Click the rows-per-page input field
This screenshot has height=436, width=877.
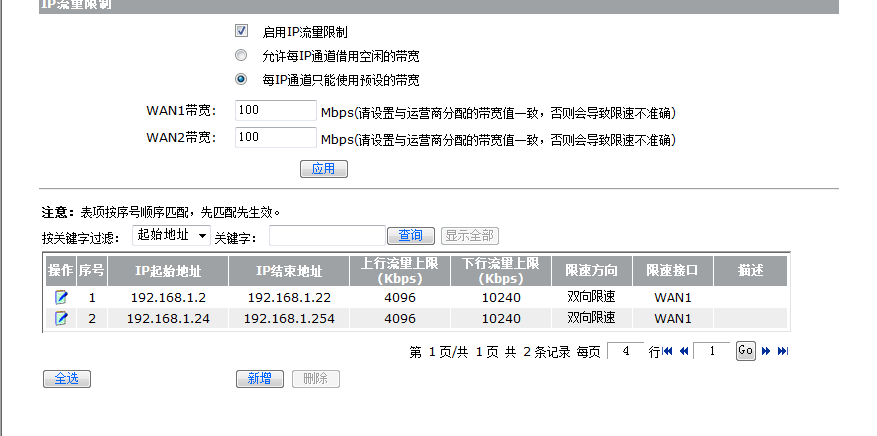click(625, 351)
